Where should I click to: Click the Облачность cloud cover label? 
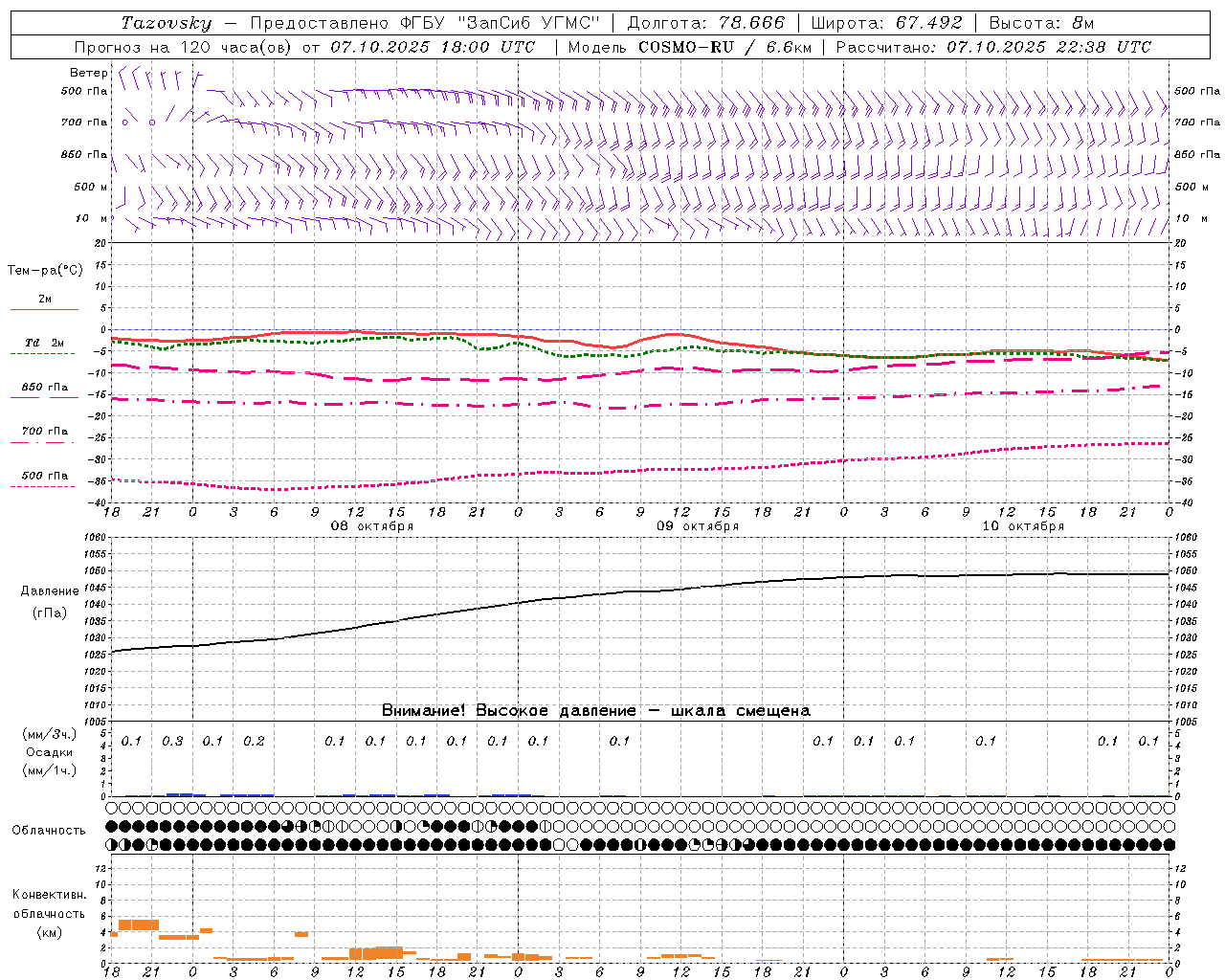49,830
